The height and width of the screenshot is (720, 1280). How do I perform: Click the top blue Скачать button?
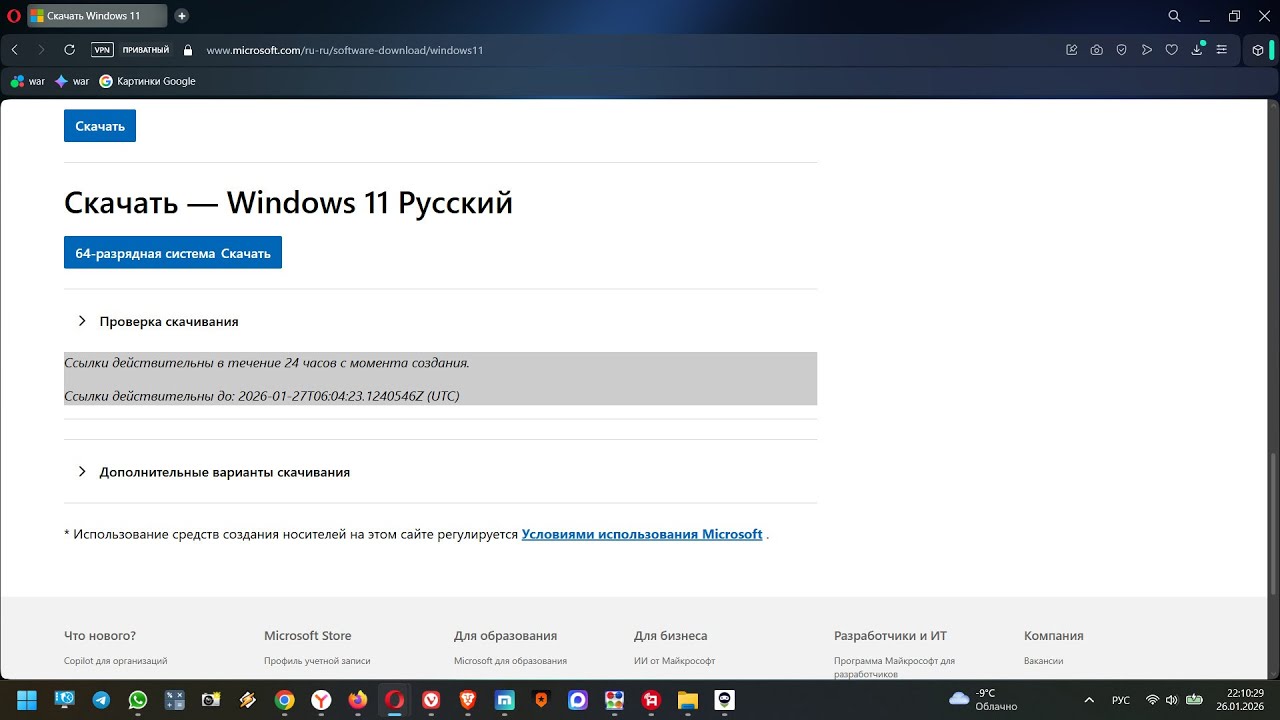click(100, 126)
